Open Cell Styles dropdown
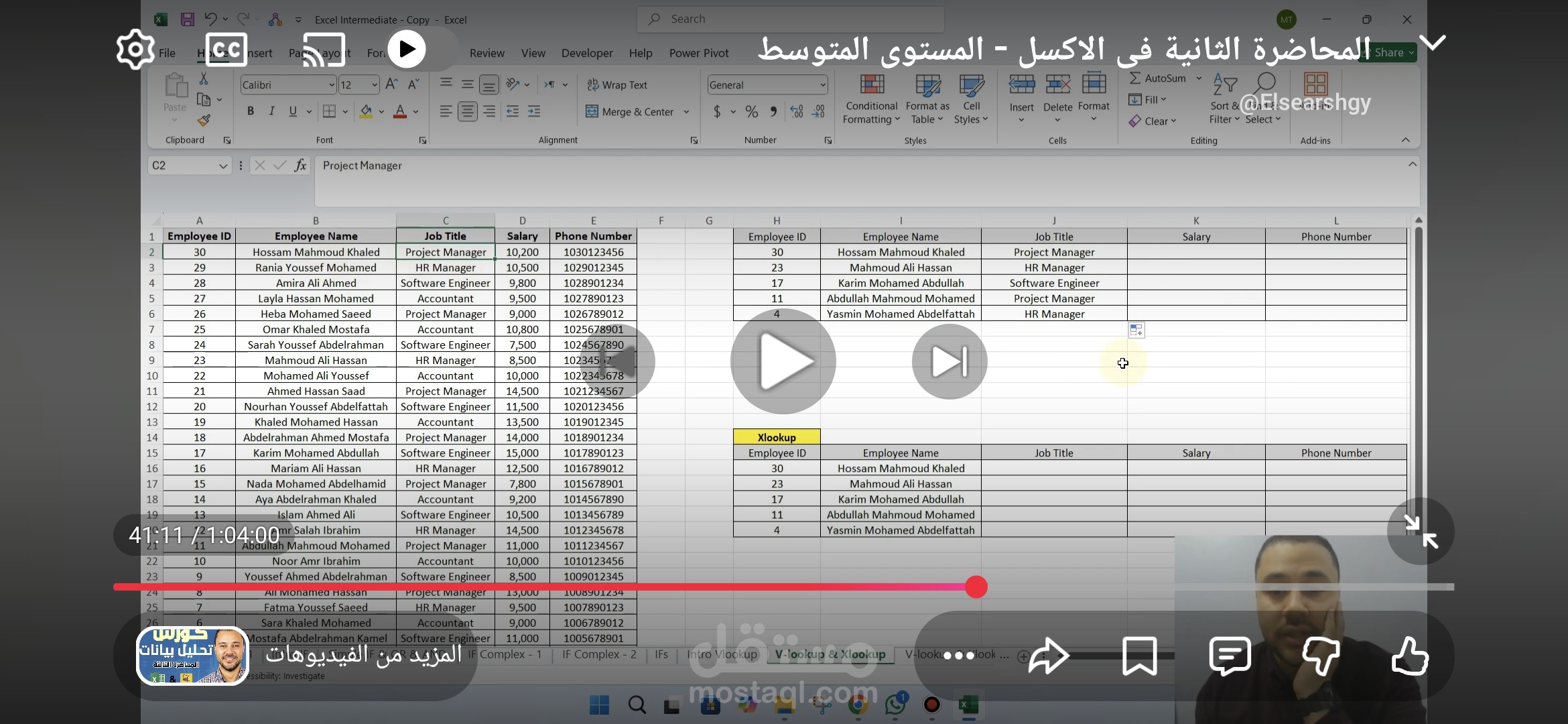Image resolution: width=1568 pixels, height=724 pixels. click(971, 99)
